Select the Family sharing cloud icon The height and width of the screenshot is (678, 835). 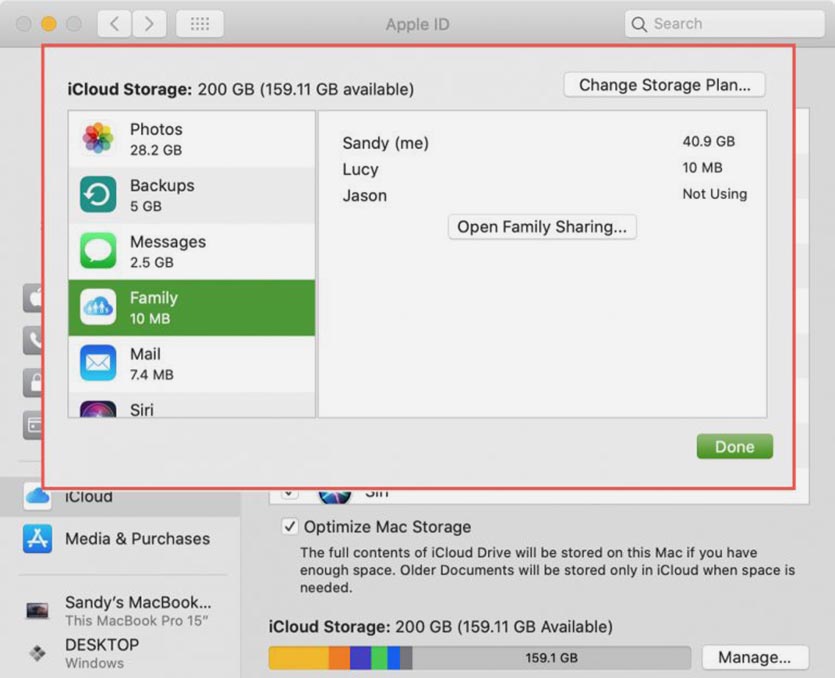pyautogui.click(x=98, y=307)
